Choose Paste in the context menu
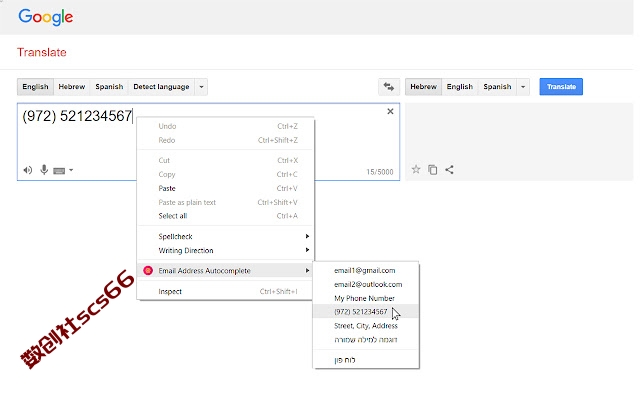640x400 pixels. coord(226,188)
